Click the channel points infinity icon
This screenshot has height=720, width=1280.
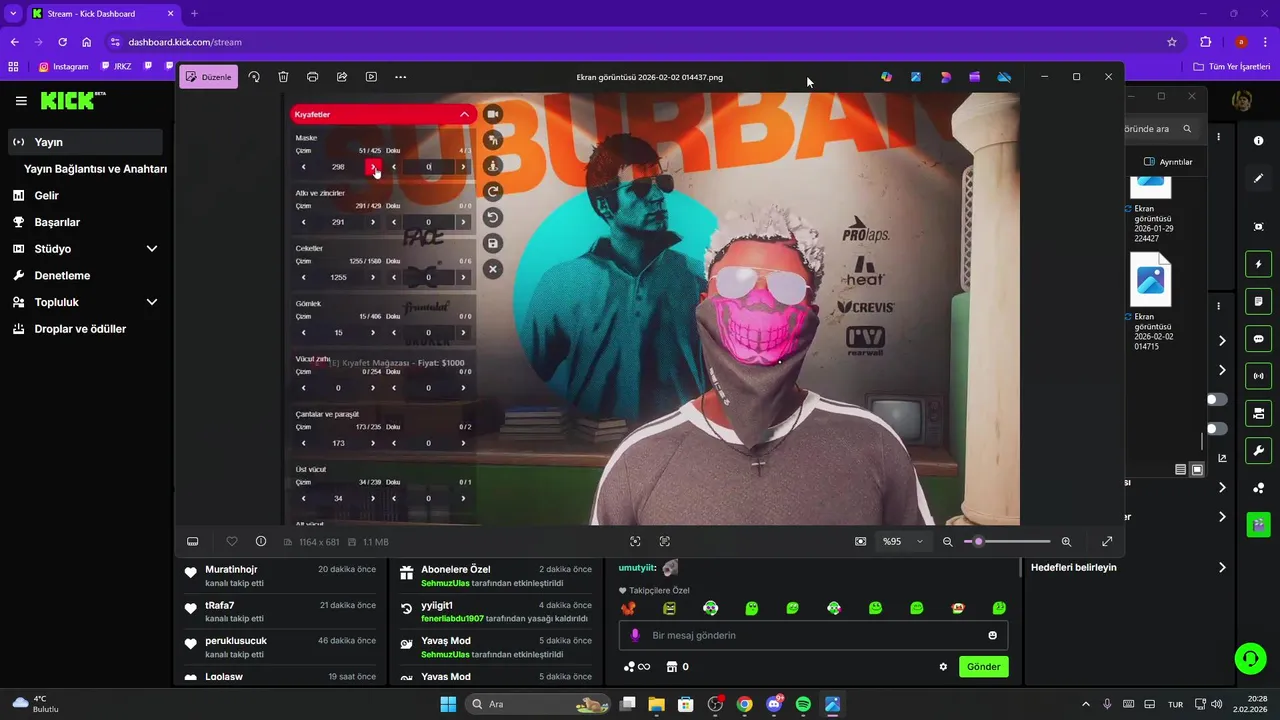point(636,667)
